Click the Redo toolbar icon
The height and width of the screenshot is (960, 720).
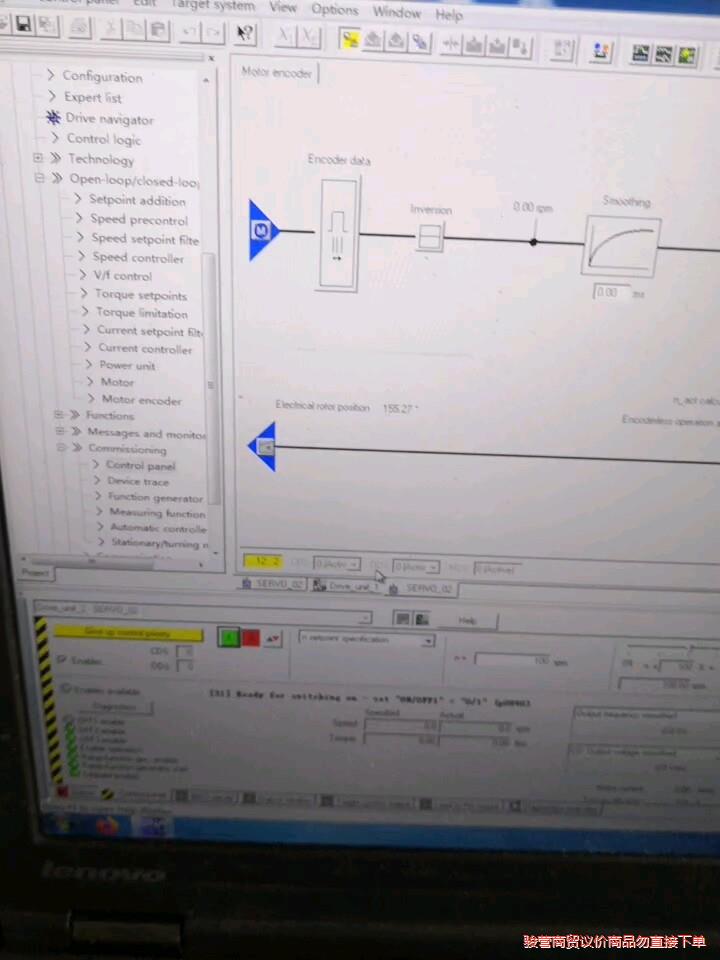point(214,32)
